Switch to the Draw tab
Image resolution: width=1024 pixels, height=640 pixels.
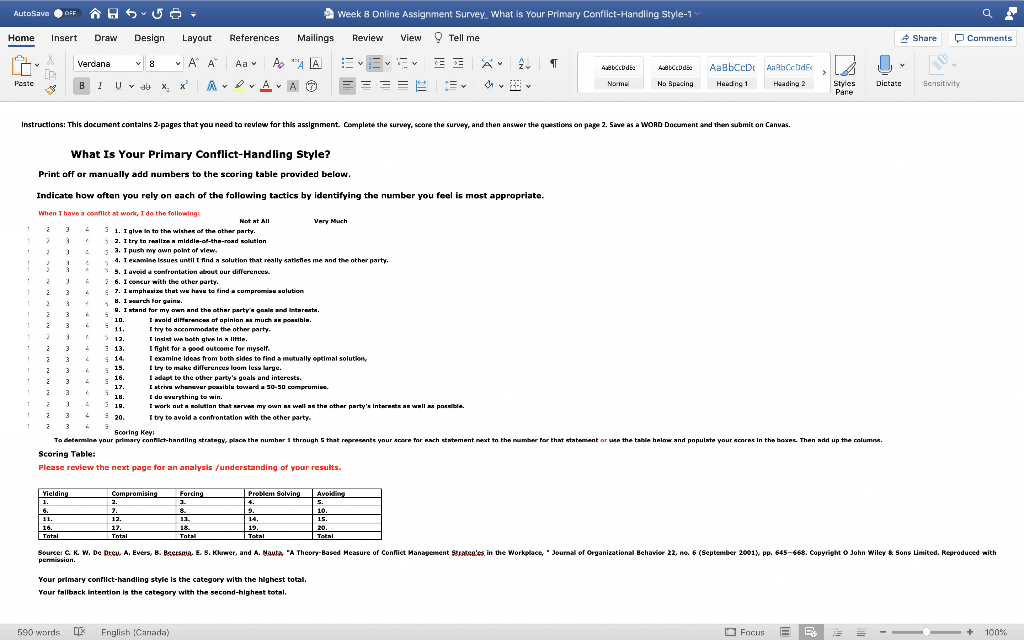(x=106, y=38)
